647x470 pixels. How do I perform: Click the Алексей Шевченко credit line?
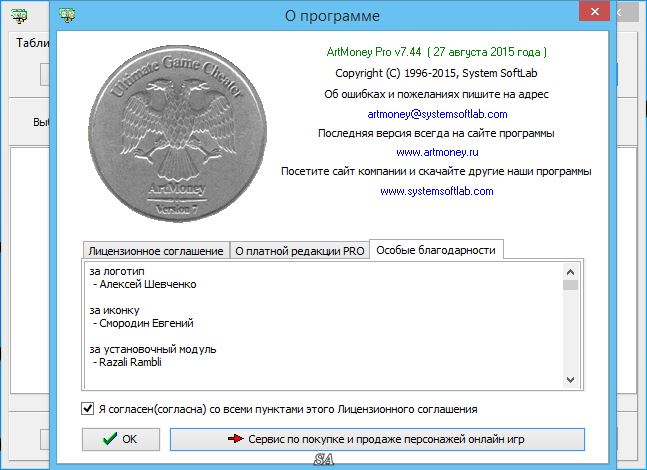click(x=144, y=284)
